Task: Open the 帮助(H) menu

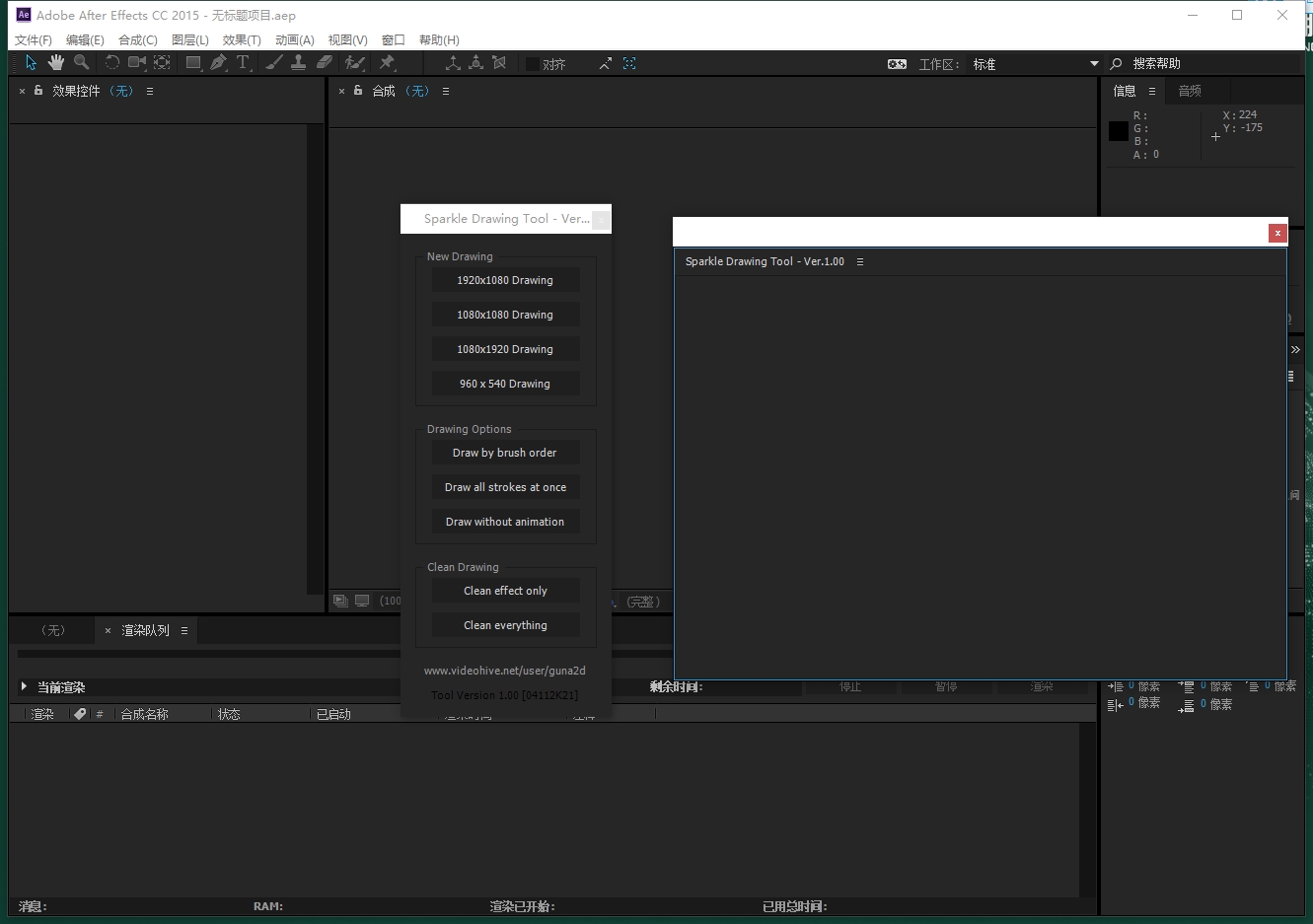Action: tap(439, 40)
